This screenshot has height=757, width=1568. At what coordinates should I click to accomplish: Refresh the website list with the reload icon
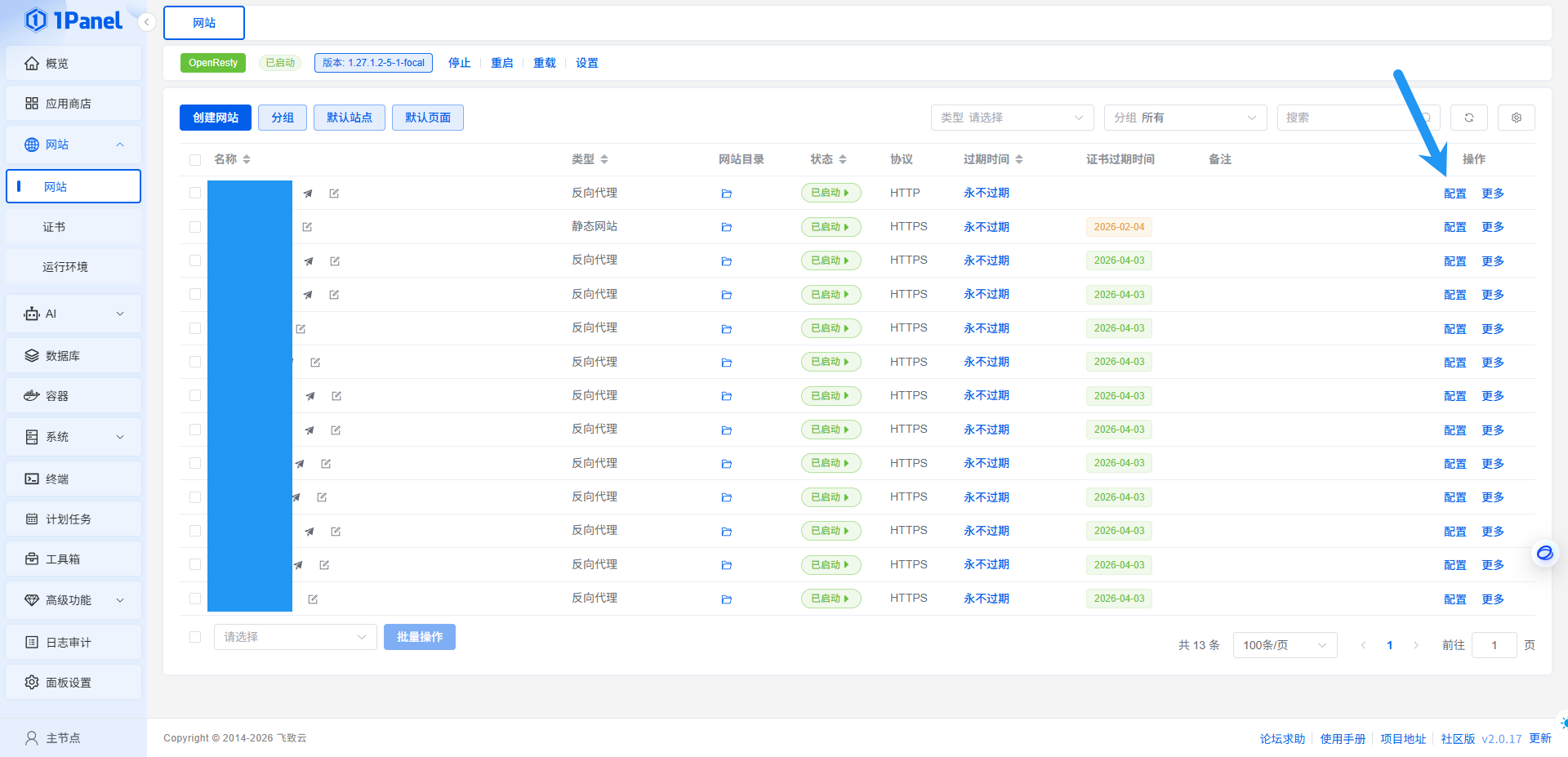point(1468,118)
